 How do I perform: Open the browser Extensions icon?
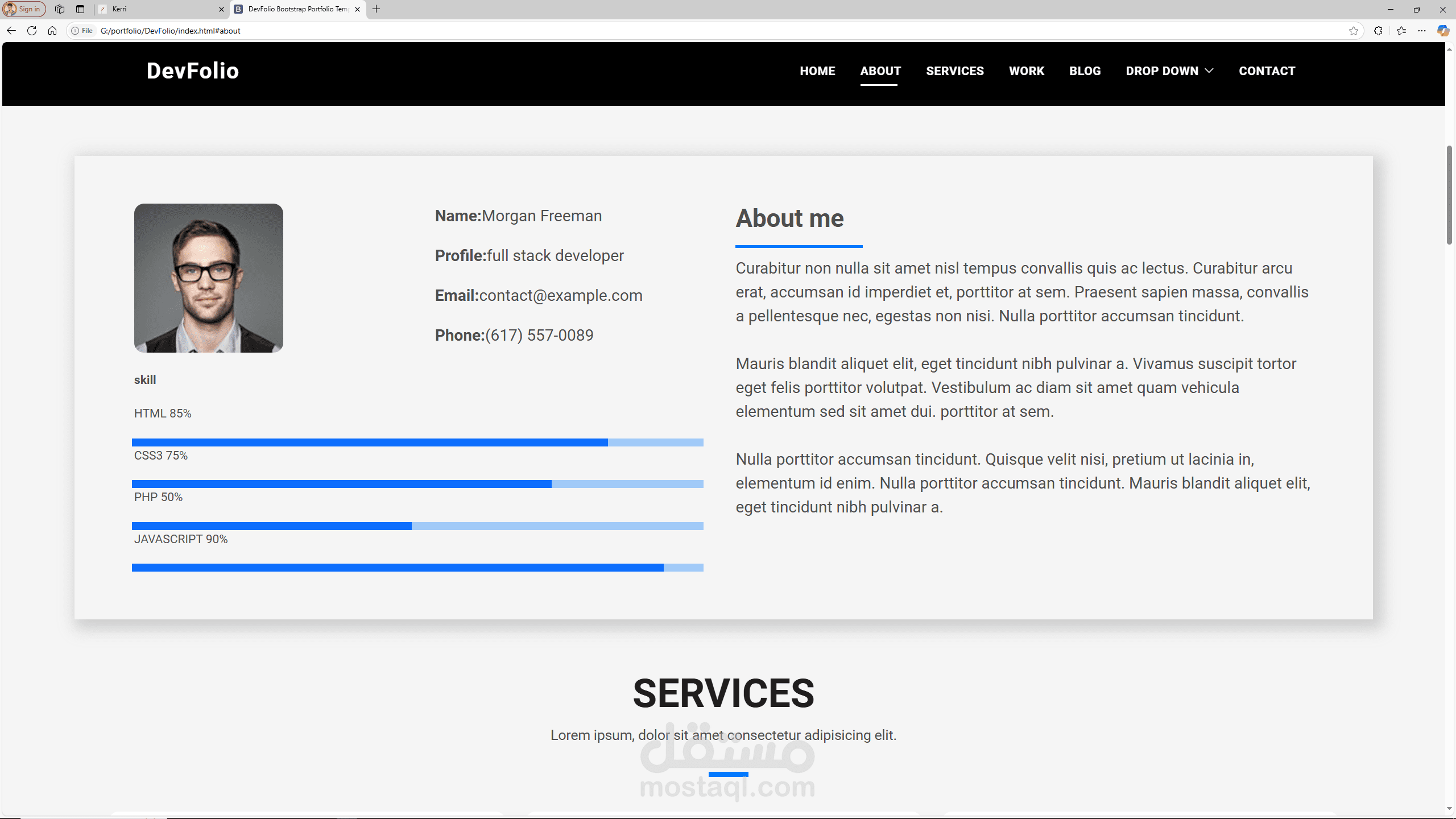click(1378, 31)
